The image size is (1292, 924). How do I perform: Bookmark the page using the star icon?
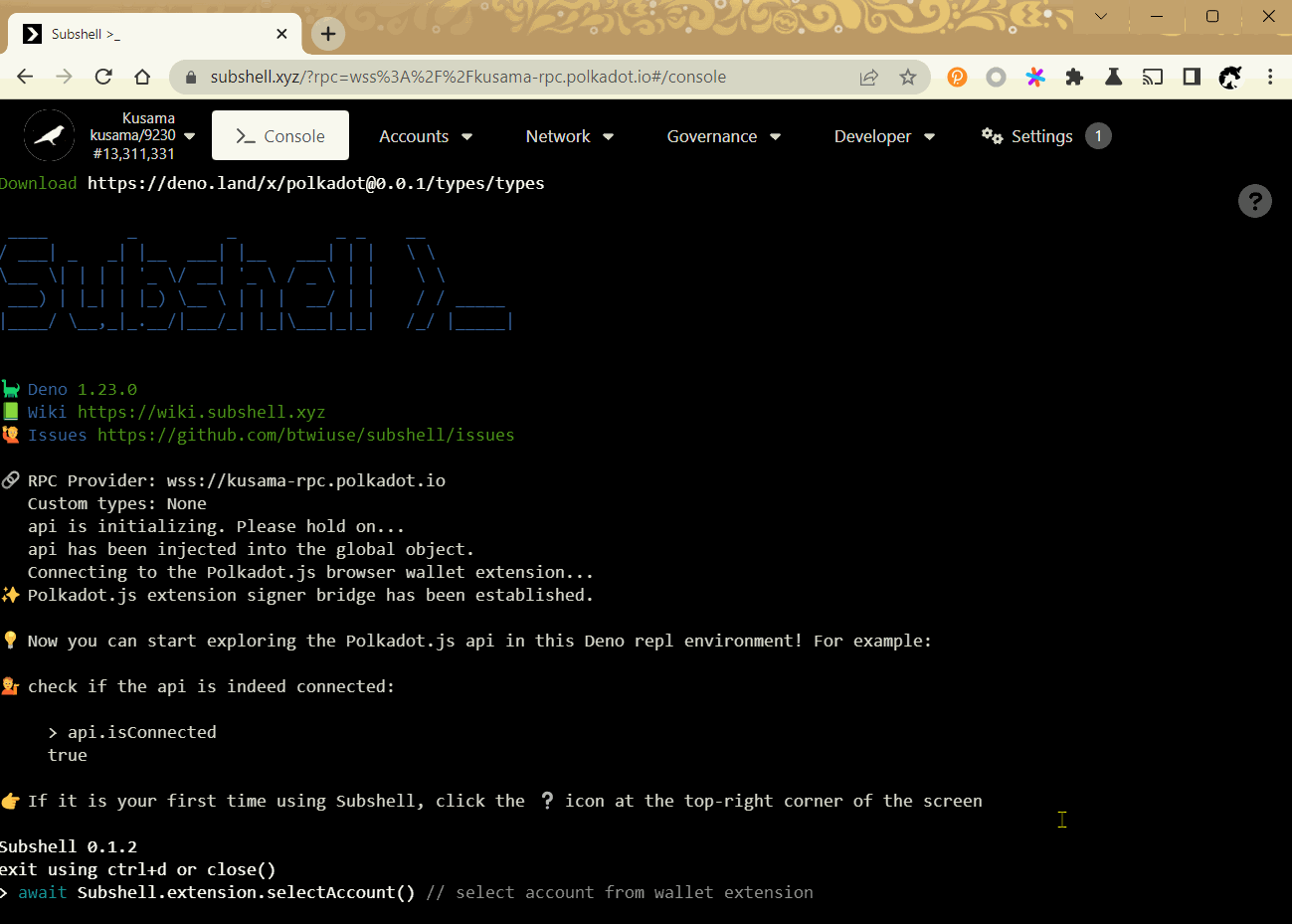(907, 77)
